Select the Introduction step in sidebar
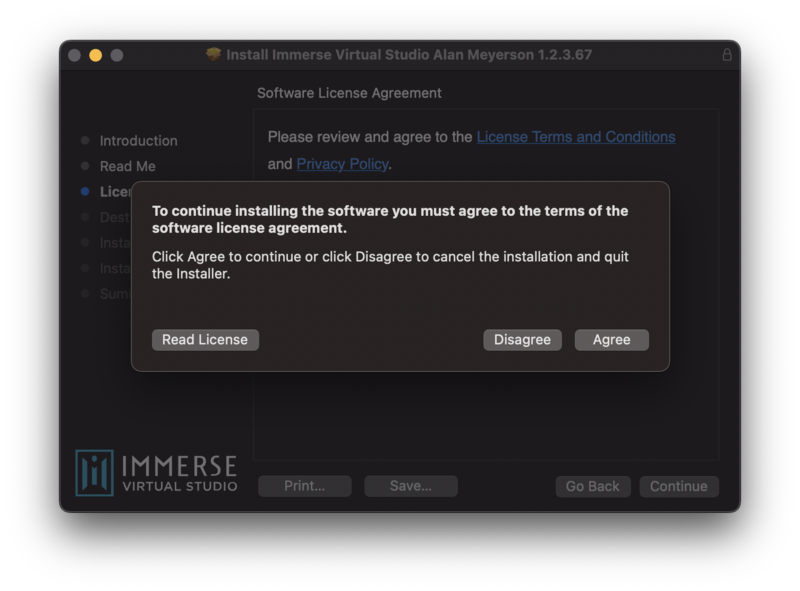The width and height of the screenshot is (800, 591). [x=138, y=141]
